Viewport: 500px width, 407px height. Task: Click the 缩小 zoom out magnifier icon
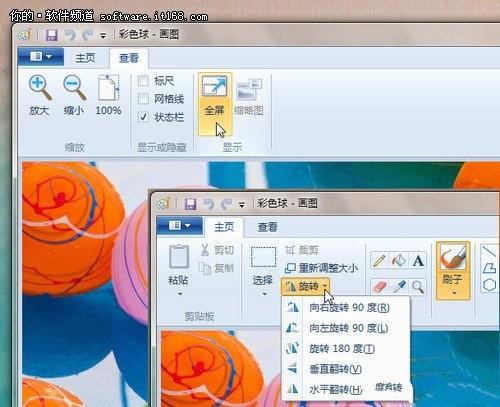(x=74, y=88)
